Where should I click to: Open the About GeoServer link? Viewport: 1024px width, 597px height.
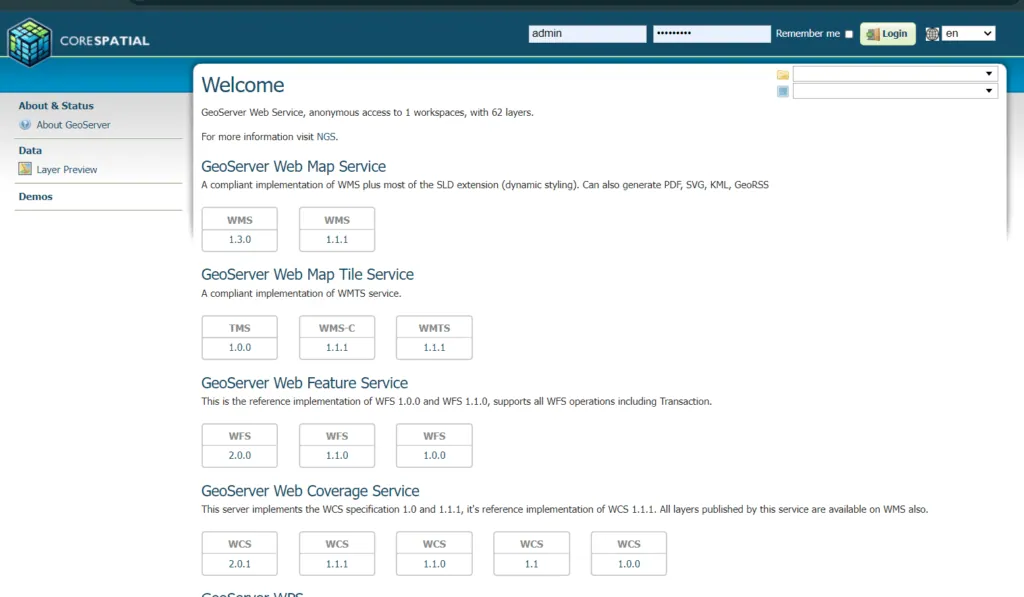[x=73, y=125]
